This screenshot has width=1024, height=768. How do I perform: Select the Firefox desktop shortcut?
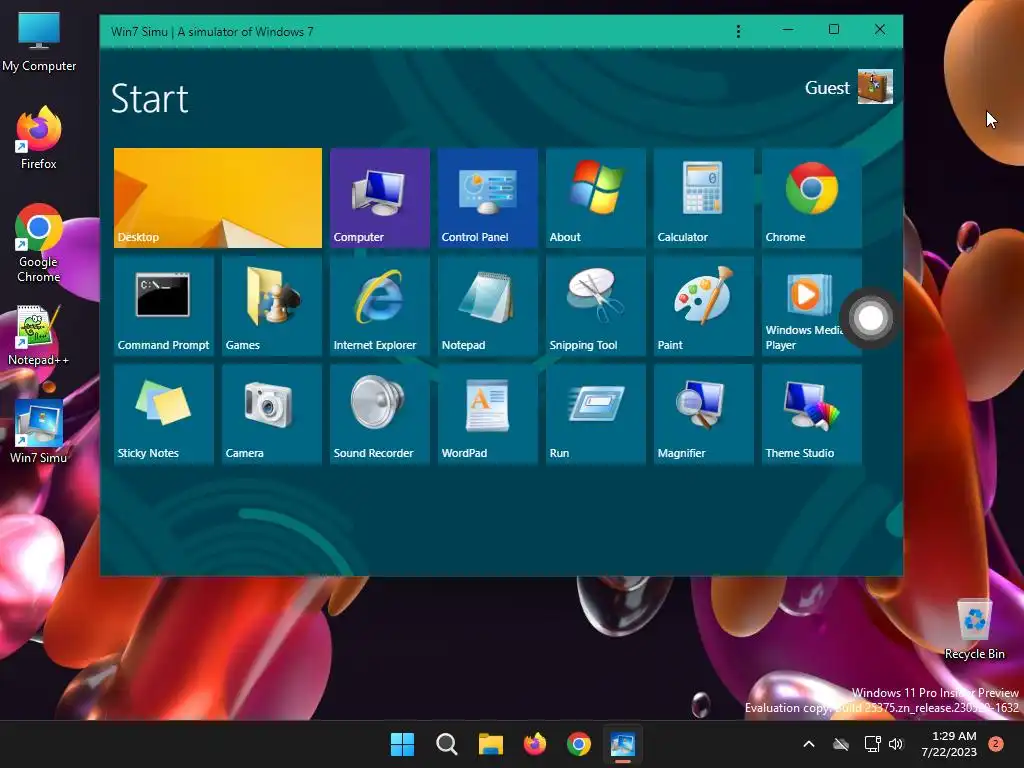(x=39, y=137)
